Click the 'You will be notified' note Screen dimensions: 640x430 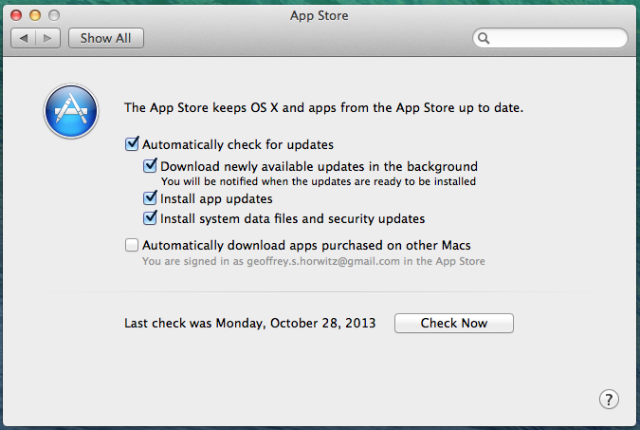tap(318, 182)
